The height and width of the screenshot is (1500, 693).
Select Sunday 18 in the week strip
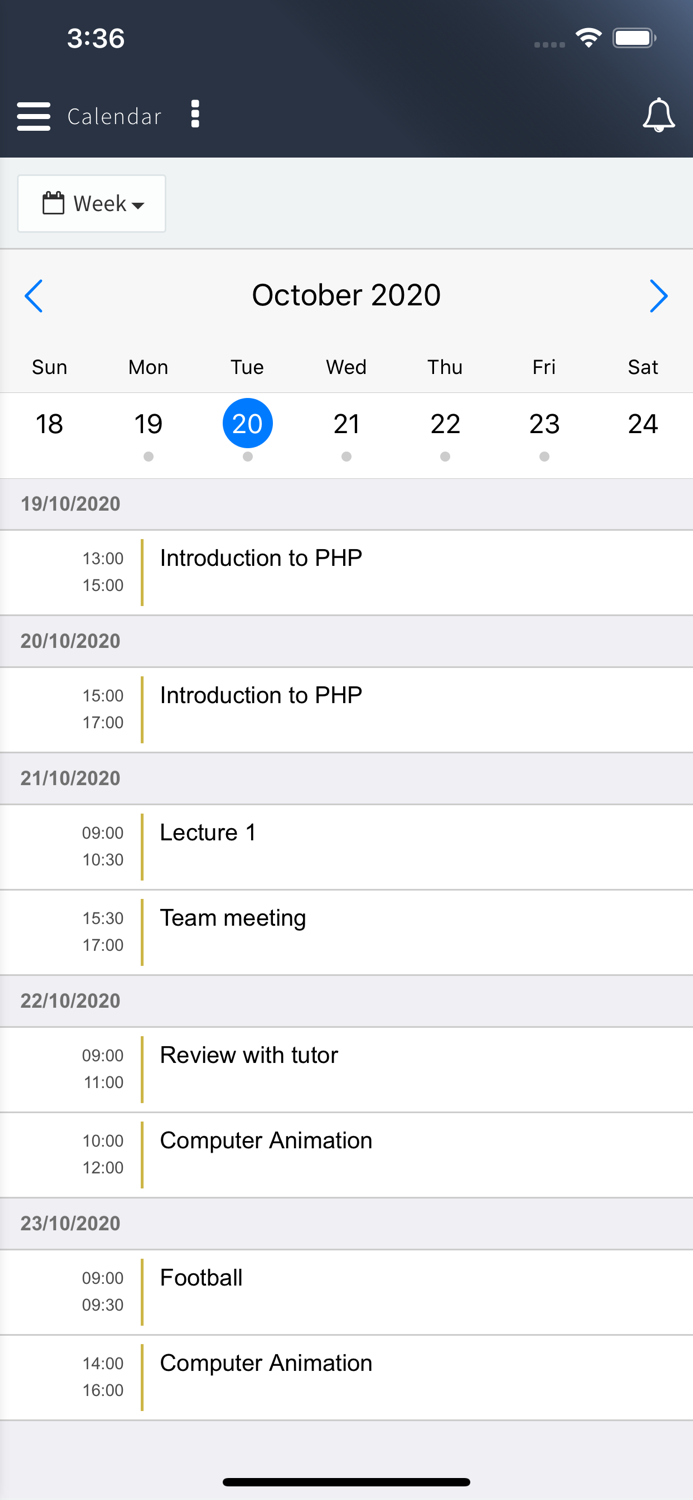pyautogui.click(x=49, y=424)
